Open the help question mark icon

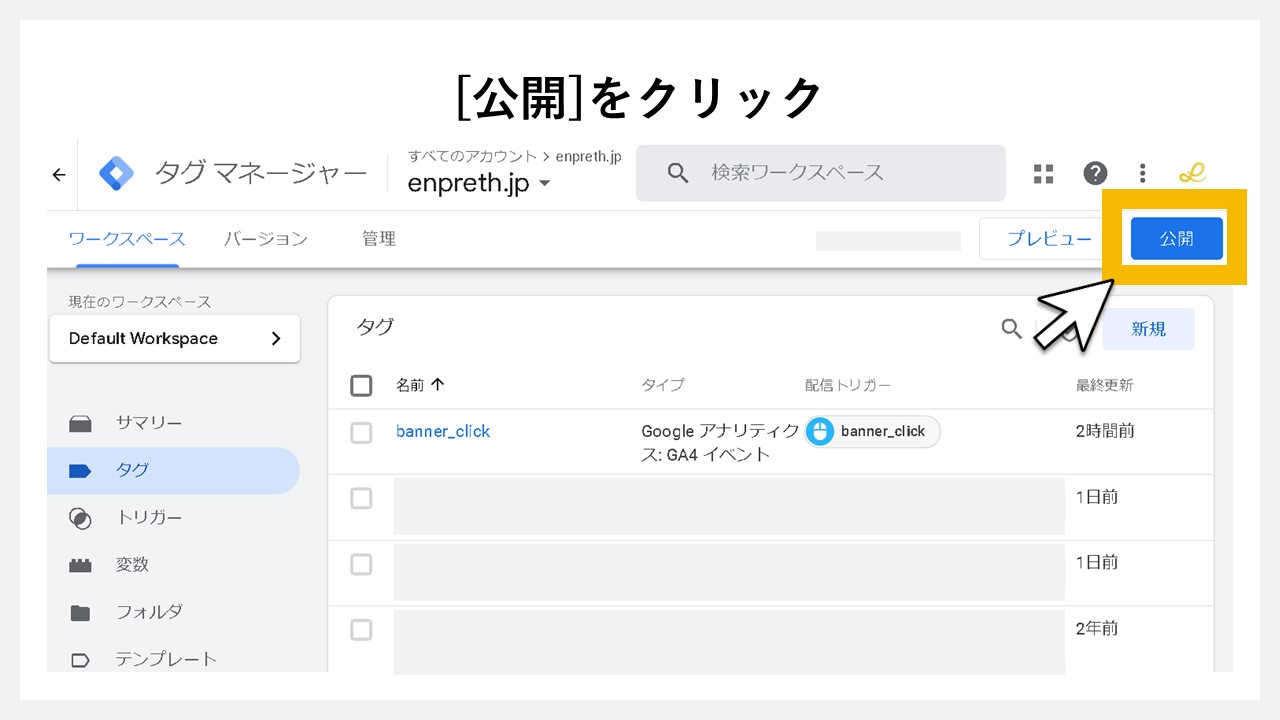point(1095,173)
